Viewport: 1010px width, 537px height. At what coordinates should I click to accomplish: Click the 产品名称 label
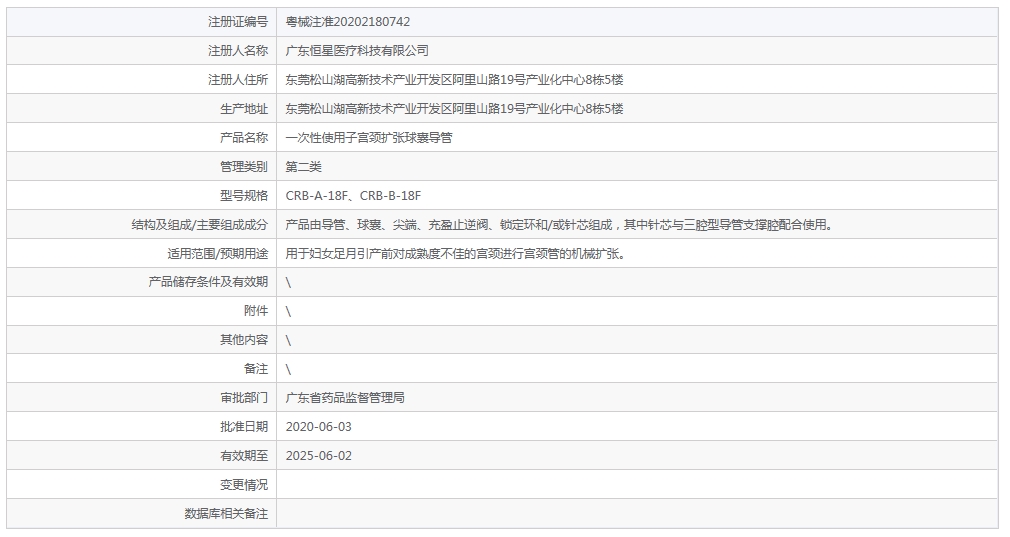(x=243, y=138)
